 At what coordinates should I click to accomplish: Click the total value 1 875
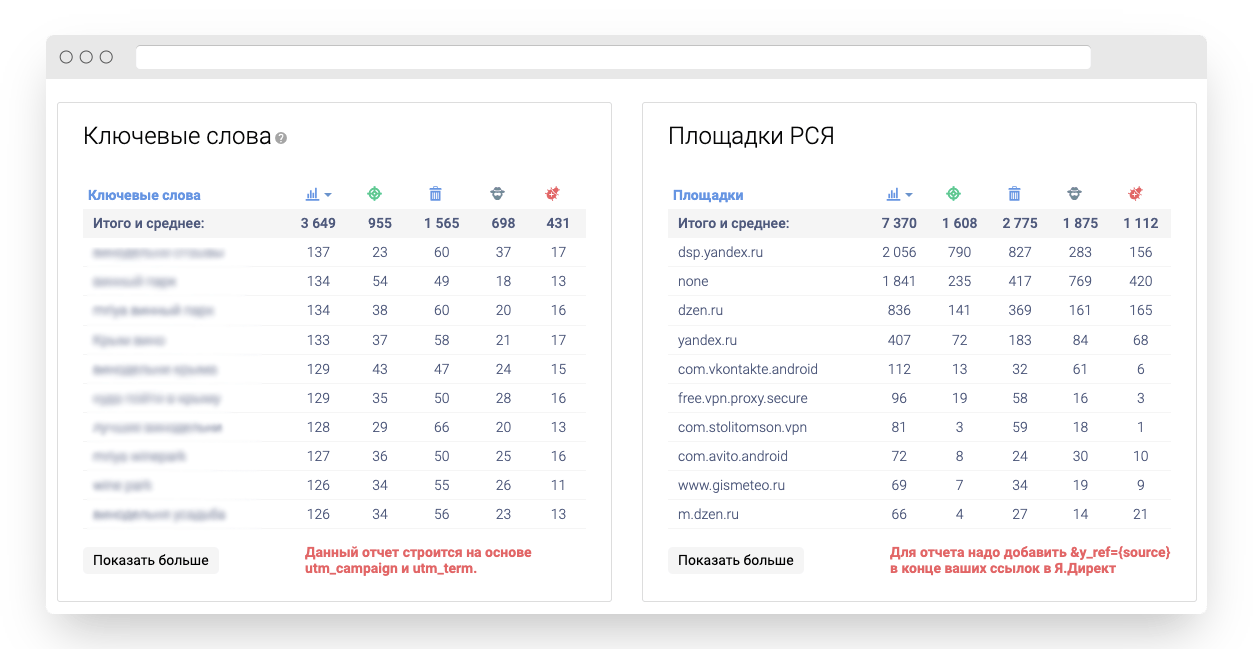pos(1080,223)
